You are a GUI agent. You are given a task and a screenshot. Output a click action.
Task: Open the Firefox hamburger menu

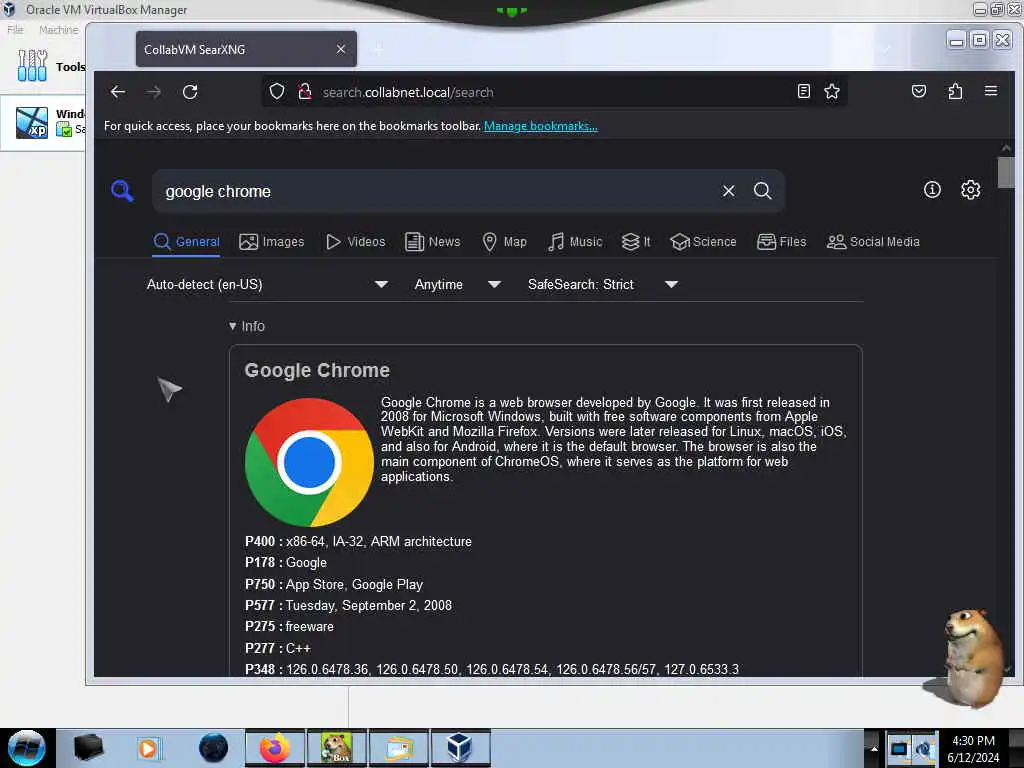[x=991, y=91]
